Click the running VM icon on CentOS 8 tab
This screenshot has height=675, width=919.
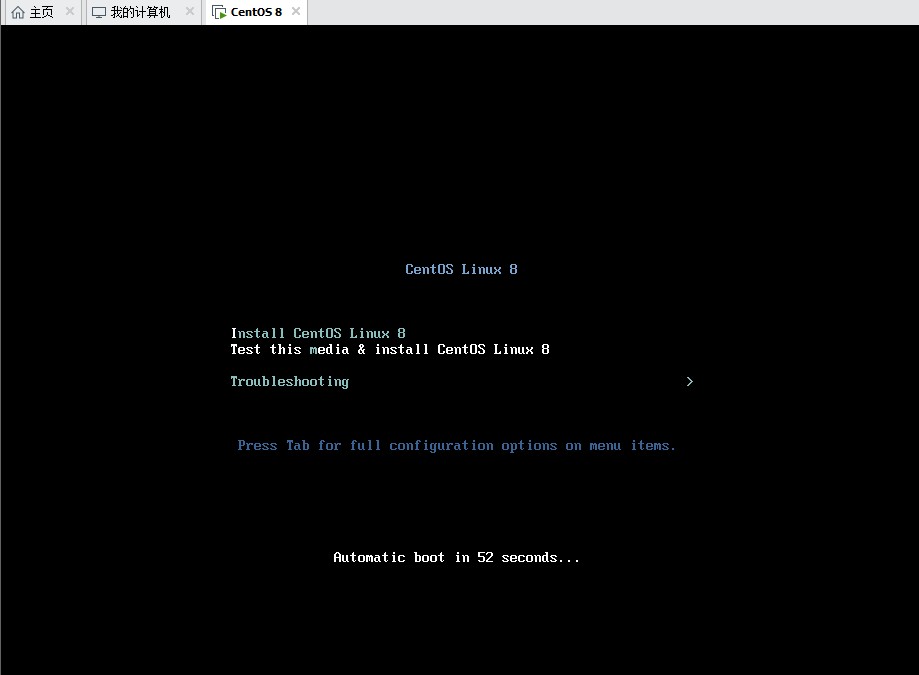click(x=219, y=12)
